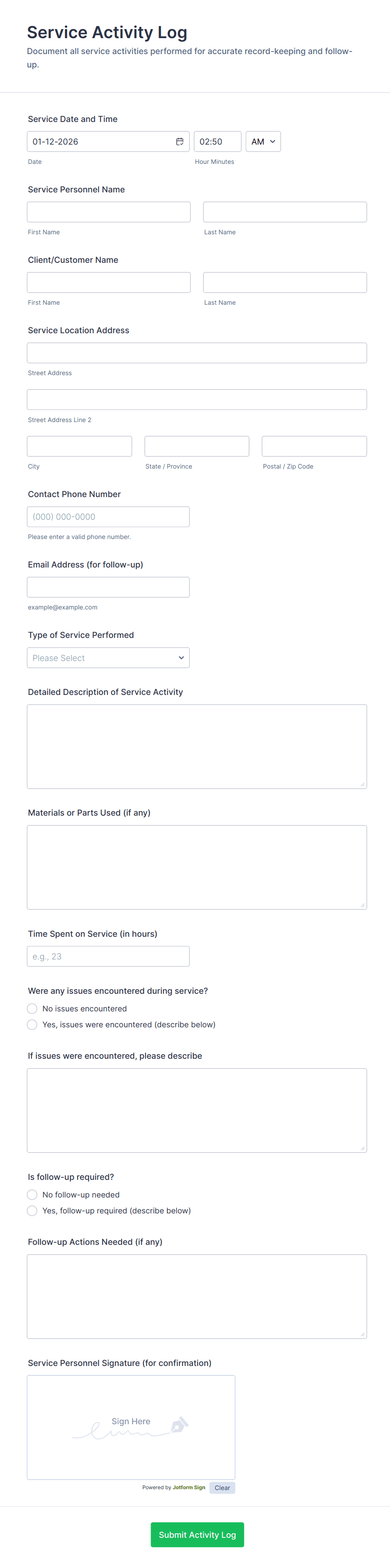Screen dimensions: 390x1568
Task: Focus the service personnel First Name field
Action: pos(109,212)
